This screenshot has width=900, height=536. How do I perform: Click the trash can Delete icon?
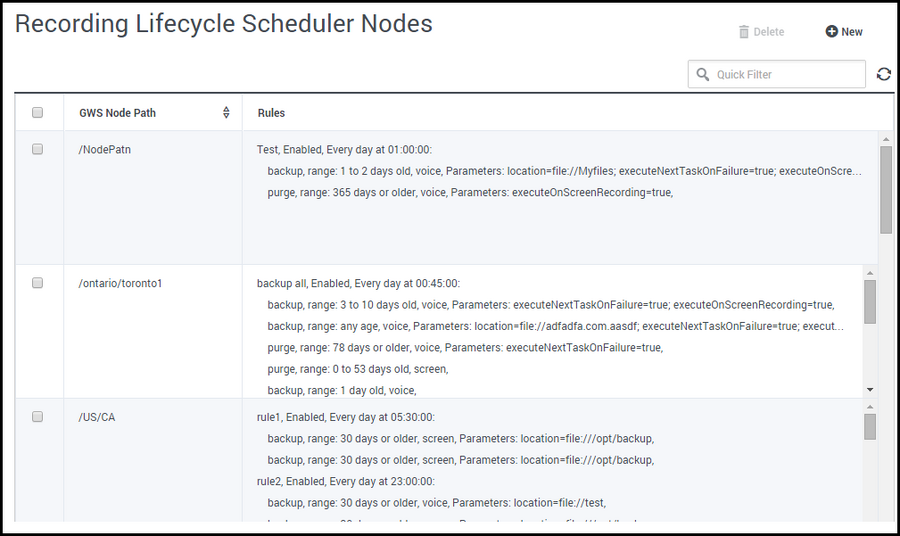pos(744,32)
